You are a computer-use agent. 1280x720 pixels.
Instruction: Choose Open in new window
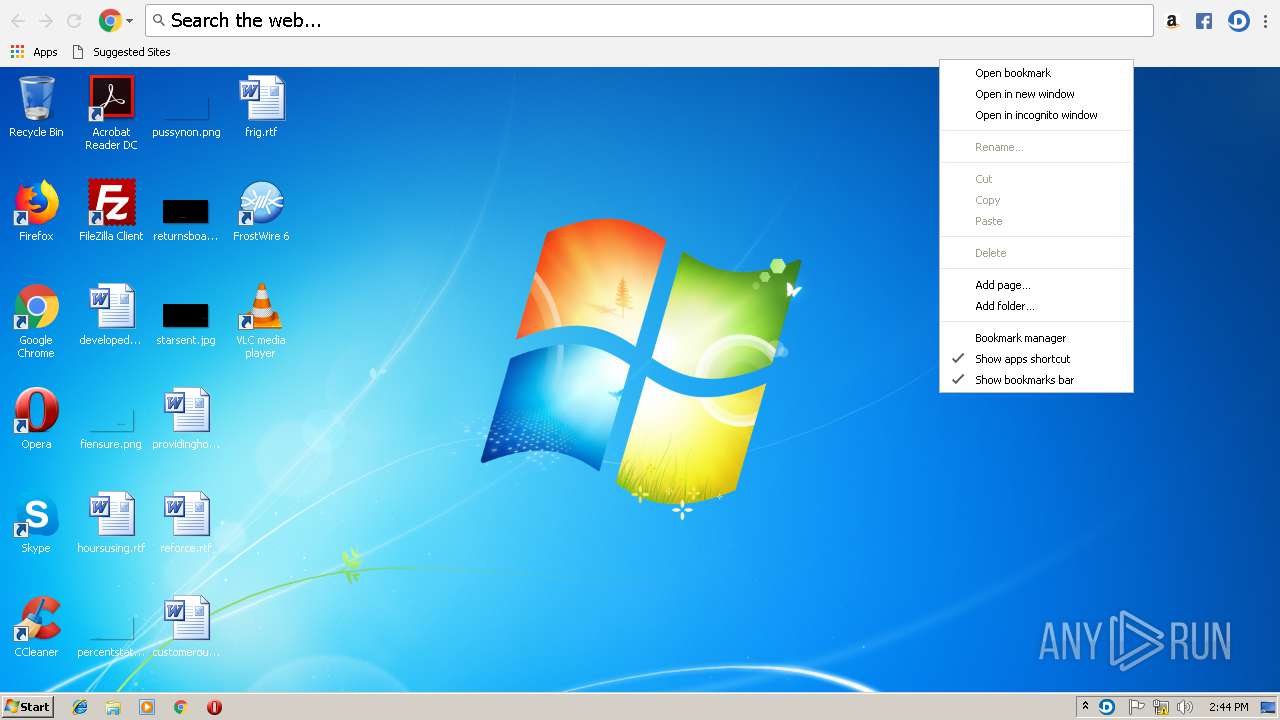1036,94
